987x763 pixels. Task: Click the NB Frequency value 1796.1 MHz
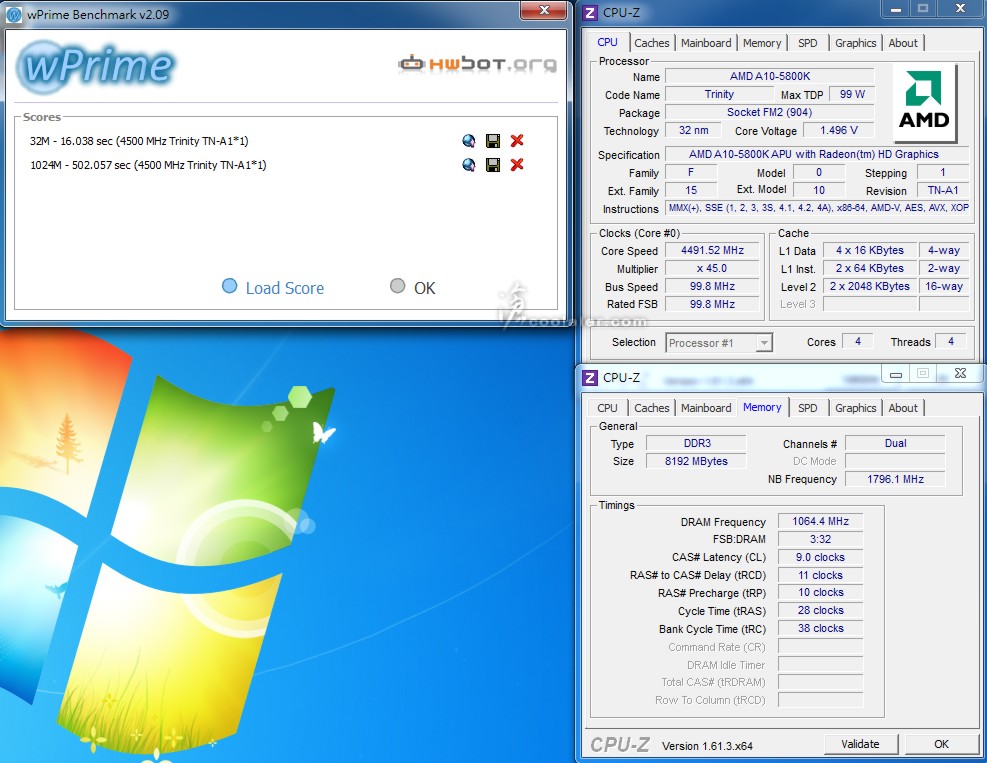tap(895, 479)
